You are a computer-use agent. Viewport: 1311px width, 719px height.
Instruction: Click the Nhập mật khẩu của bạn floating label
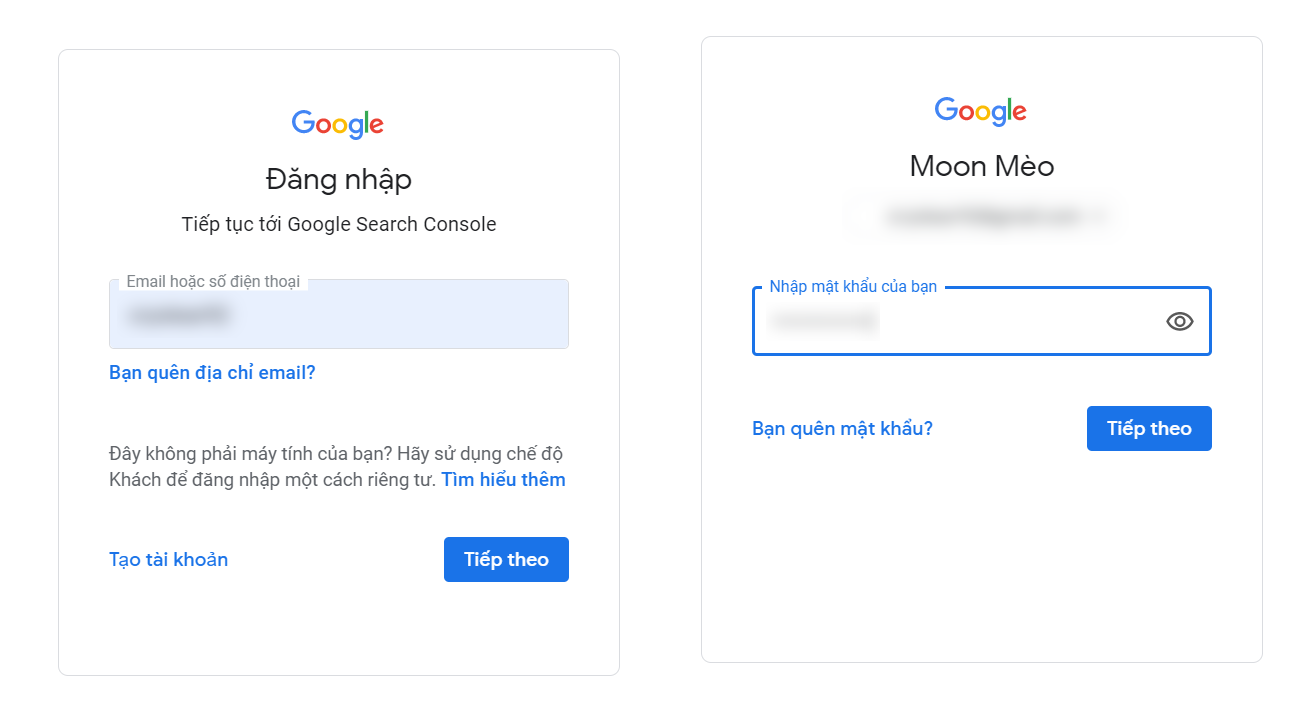853,287
